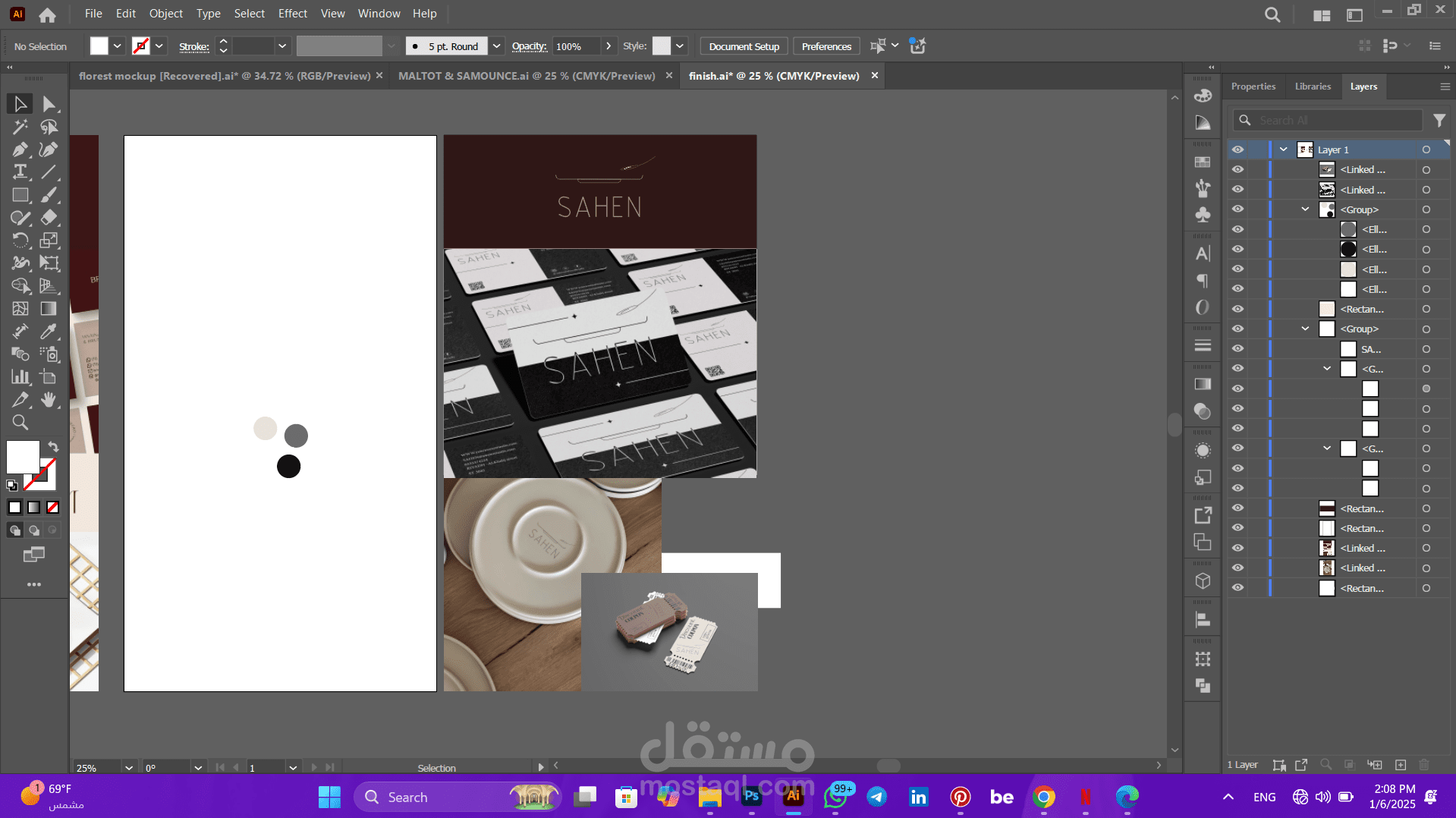The width and height of the screenshot is (1456, 818).
Task: Hide the SA... sublayer
Action: pyautogui.click(x=1237, y=348)
